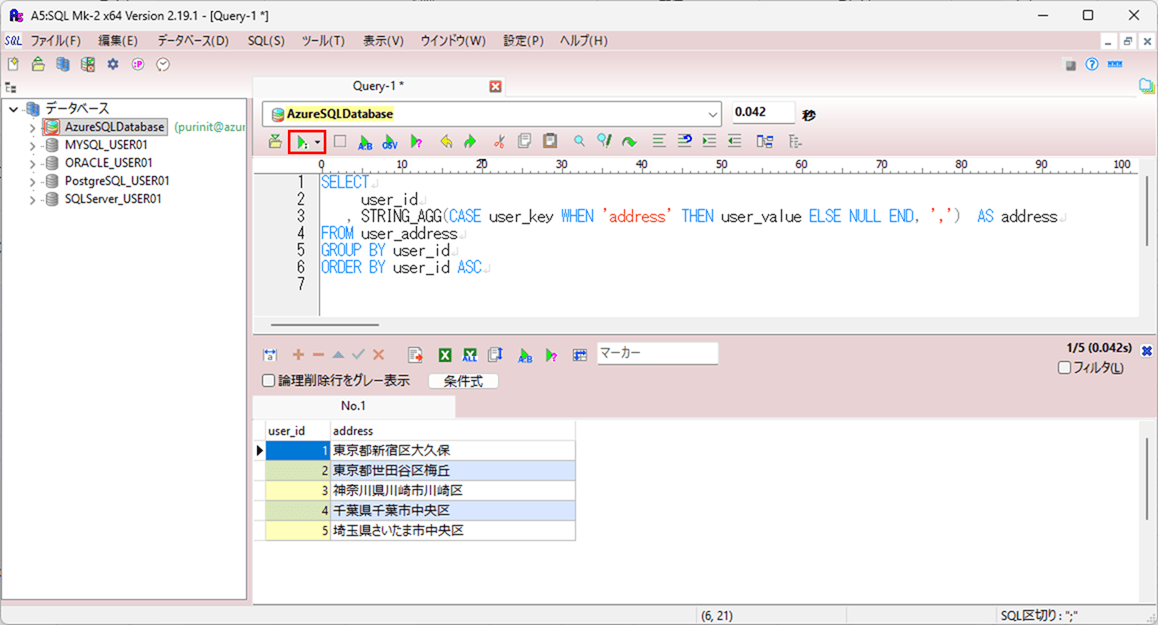Close the Query-1 tab with red X
The image size is (1158, 625).
(x=495, y=87)
